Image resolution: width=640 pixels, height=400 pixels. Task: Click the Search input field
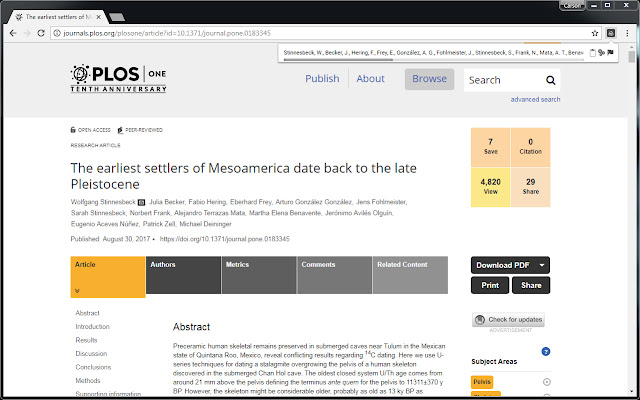502,80
